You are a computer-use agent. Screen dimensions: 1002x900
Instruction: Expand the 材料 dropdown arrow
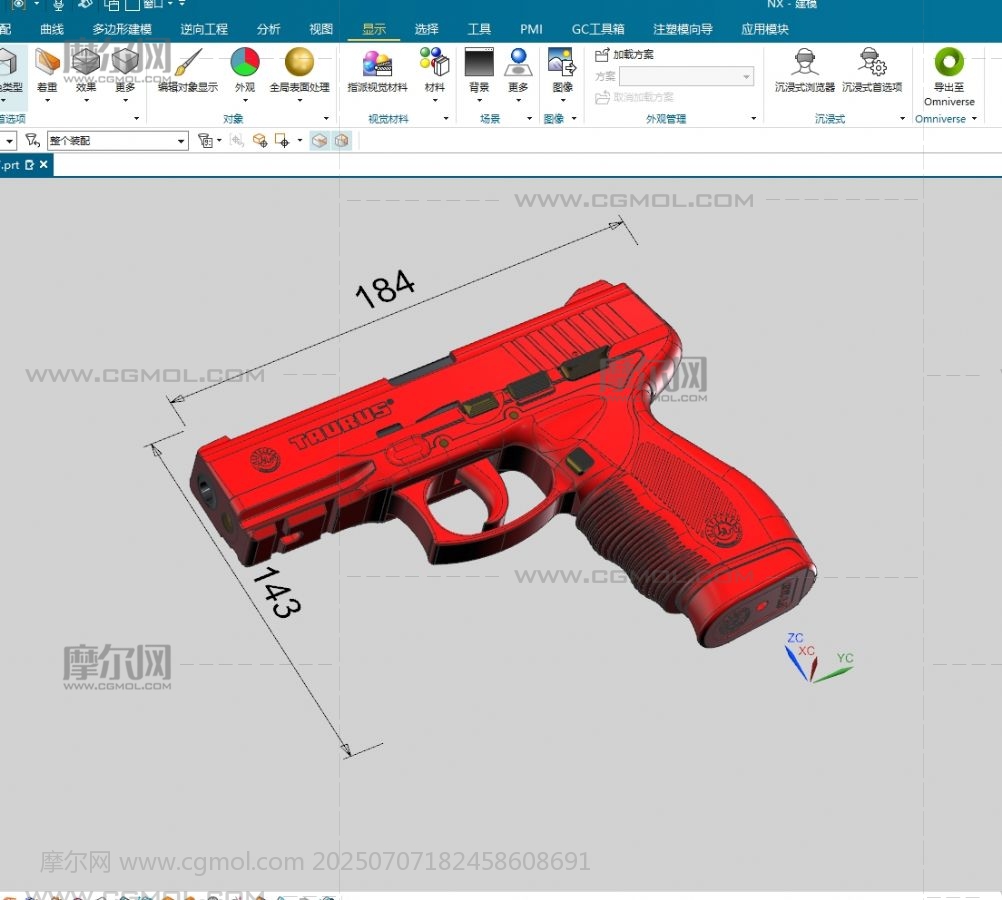(435, 100)
